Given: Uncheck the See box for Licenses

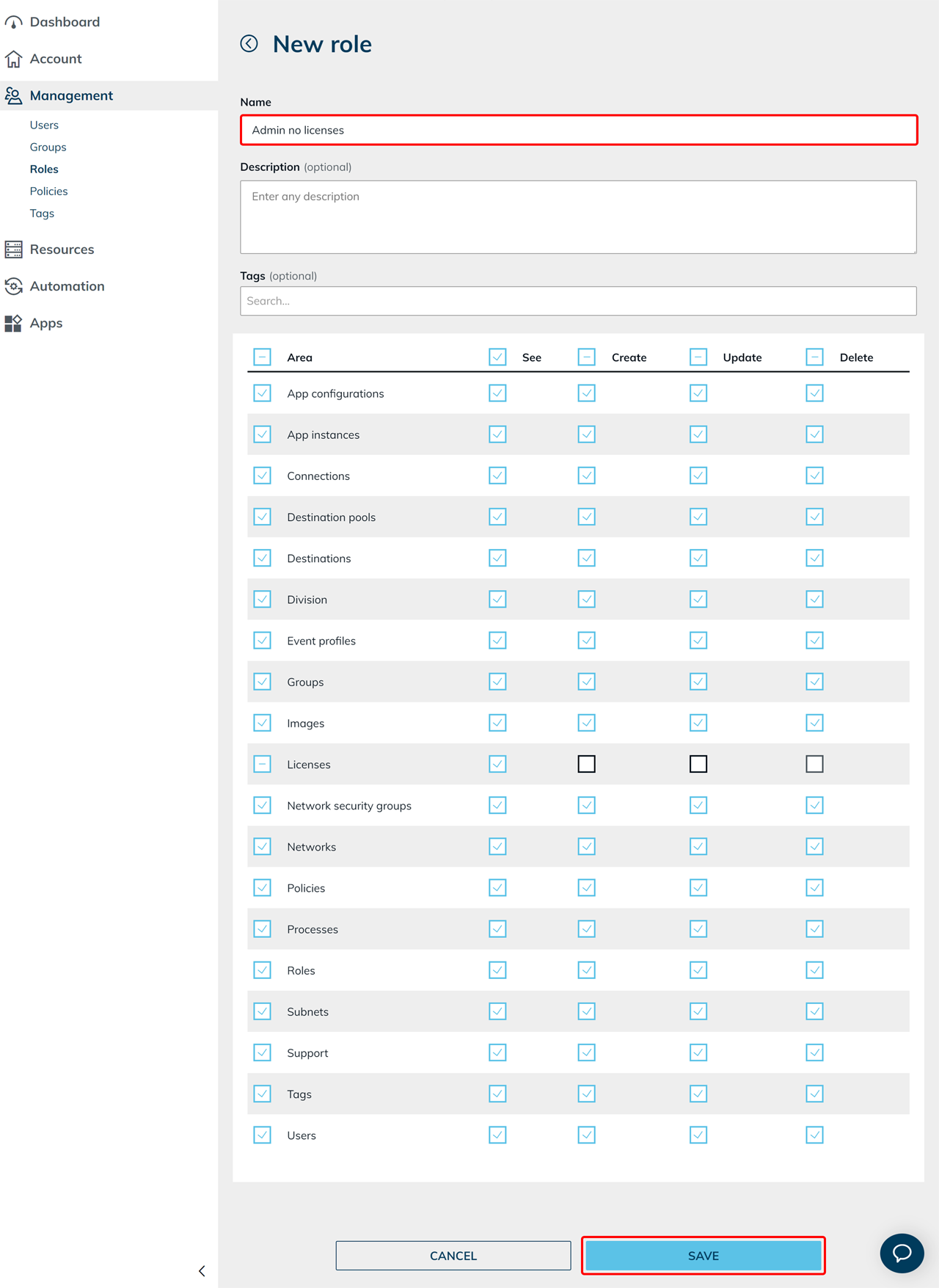Looking at the screenshot, I should pos(497,764).
